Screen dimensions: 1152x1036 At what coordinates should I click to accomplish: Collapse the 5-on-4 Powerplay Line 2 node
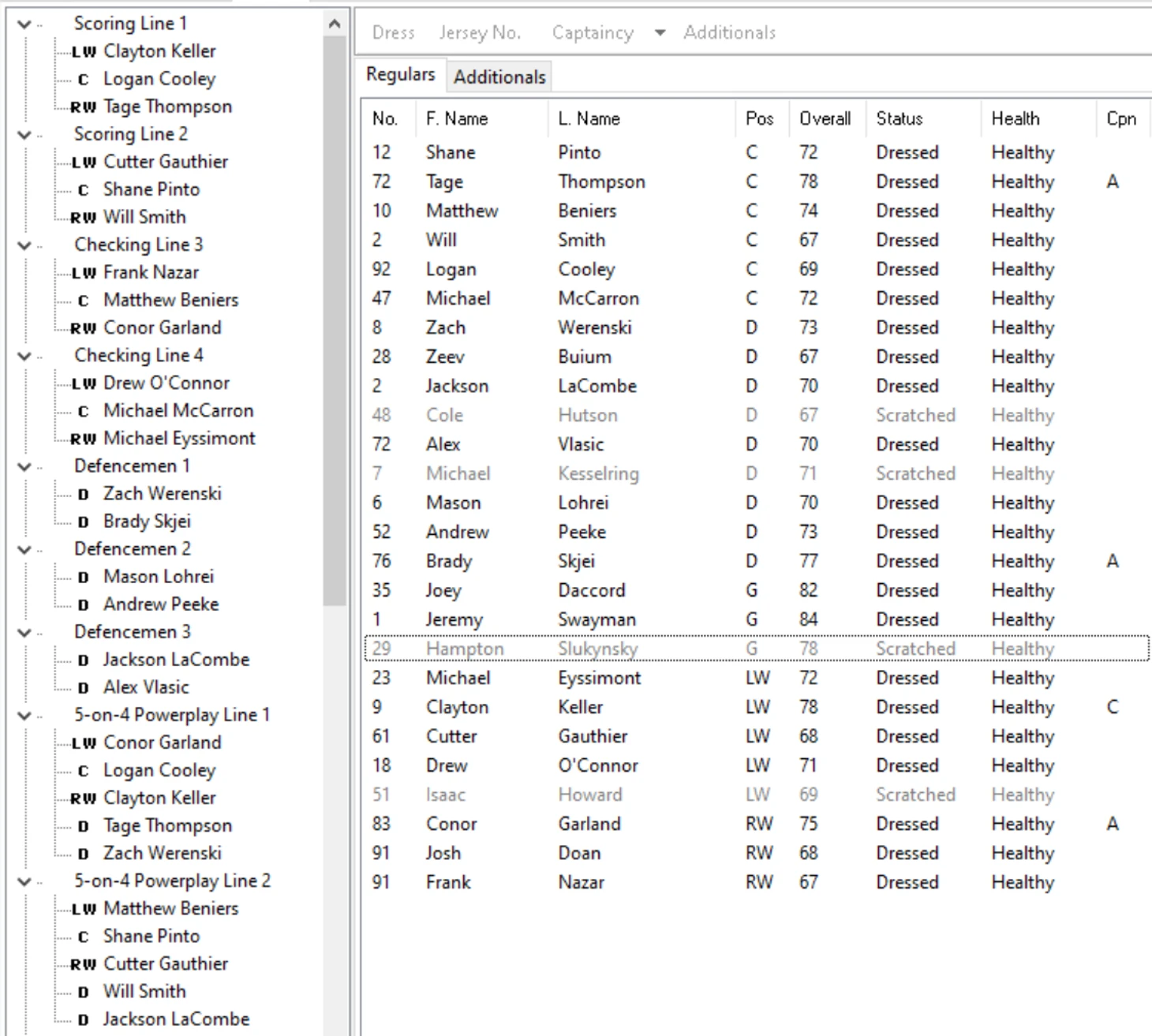point(24,881)
